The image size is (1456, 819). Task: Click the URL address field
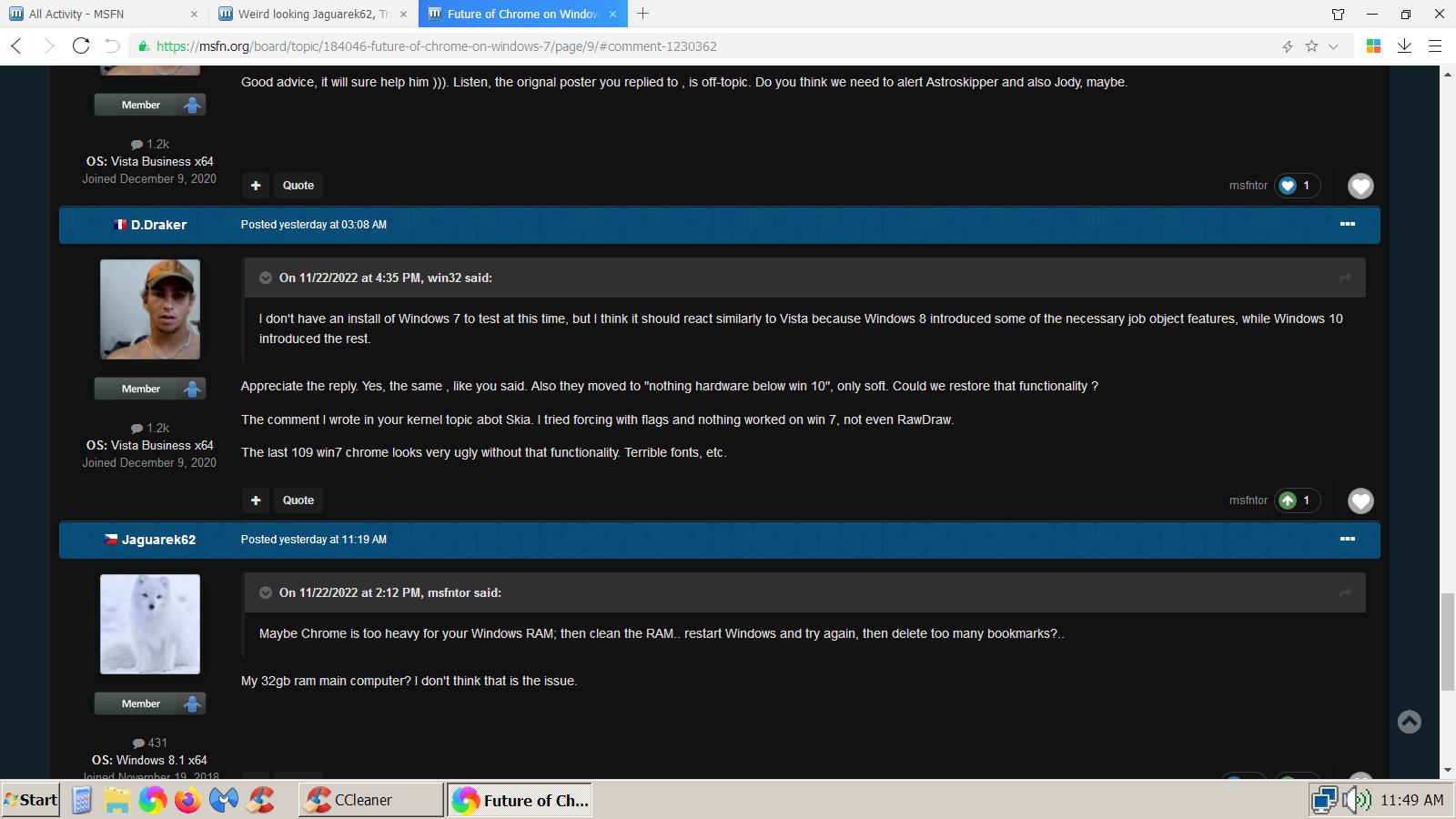point(710,46)
